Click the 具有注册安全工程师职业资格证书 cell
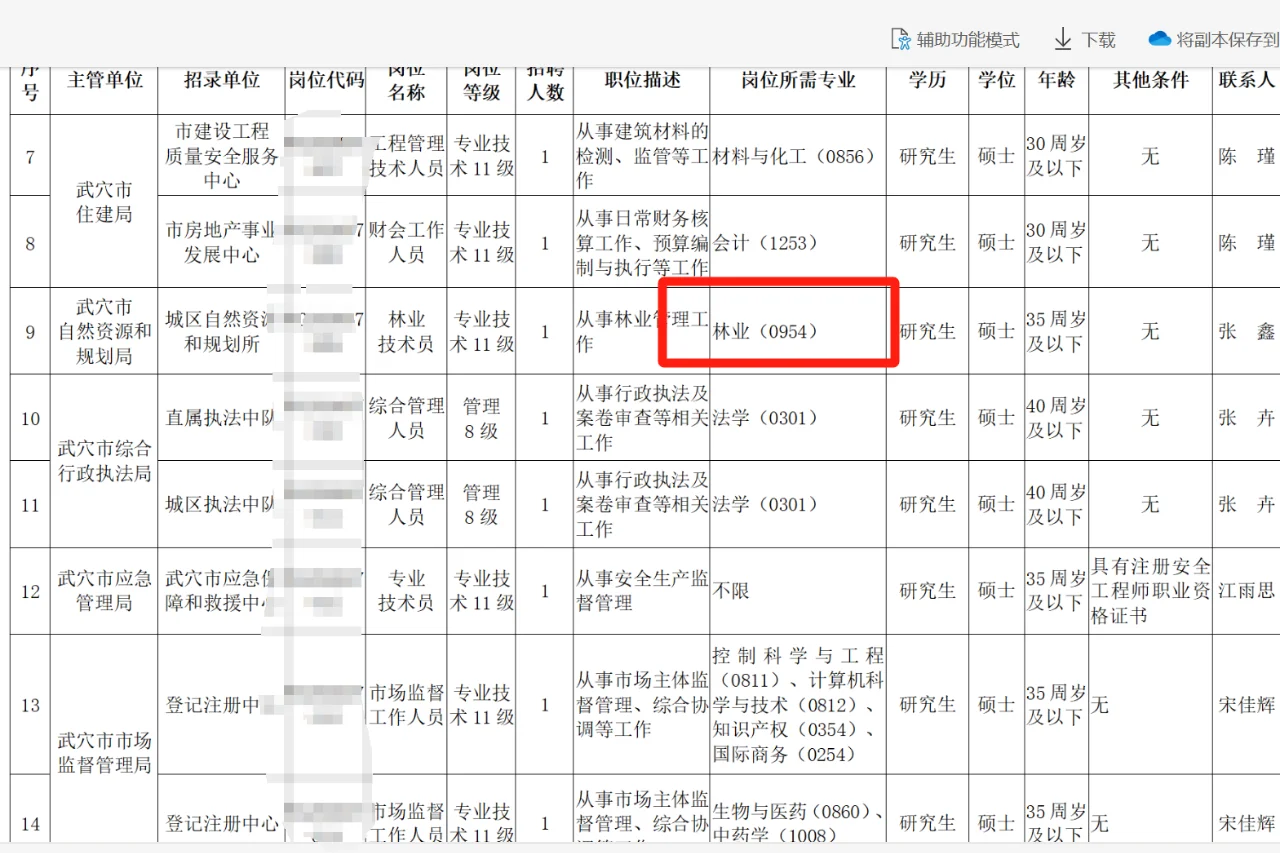The width and height of the screenshot is (1280, 853). point(1150,590)
